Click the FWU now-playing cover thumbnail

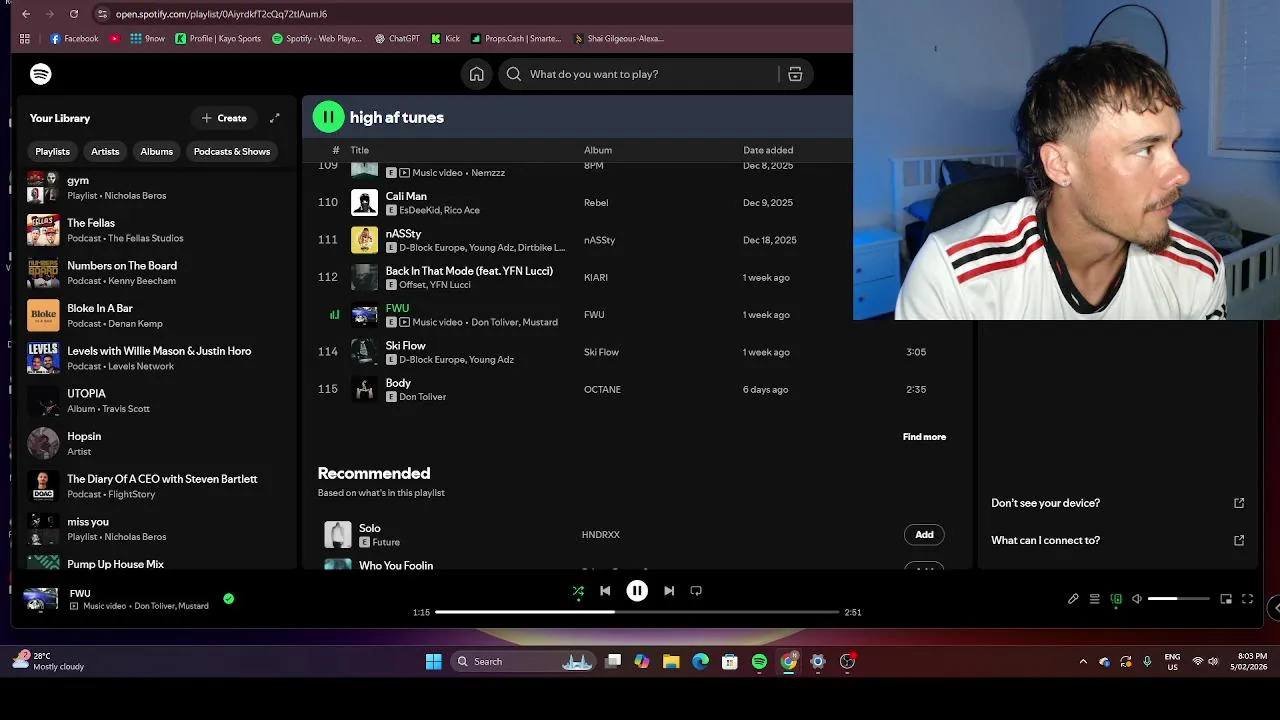[41, 599]
